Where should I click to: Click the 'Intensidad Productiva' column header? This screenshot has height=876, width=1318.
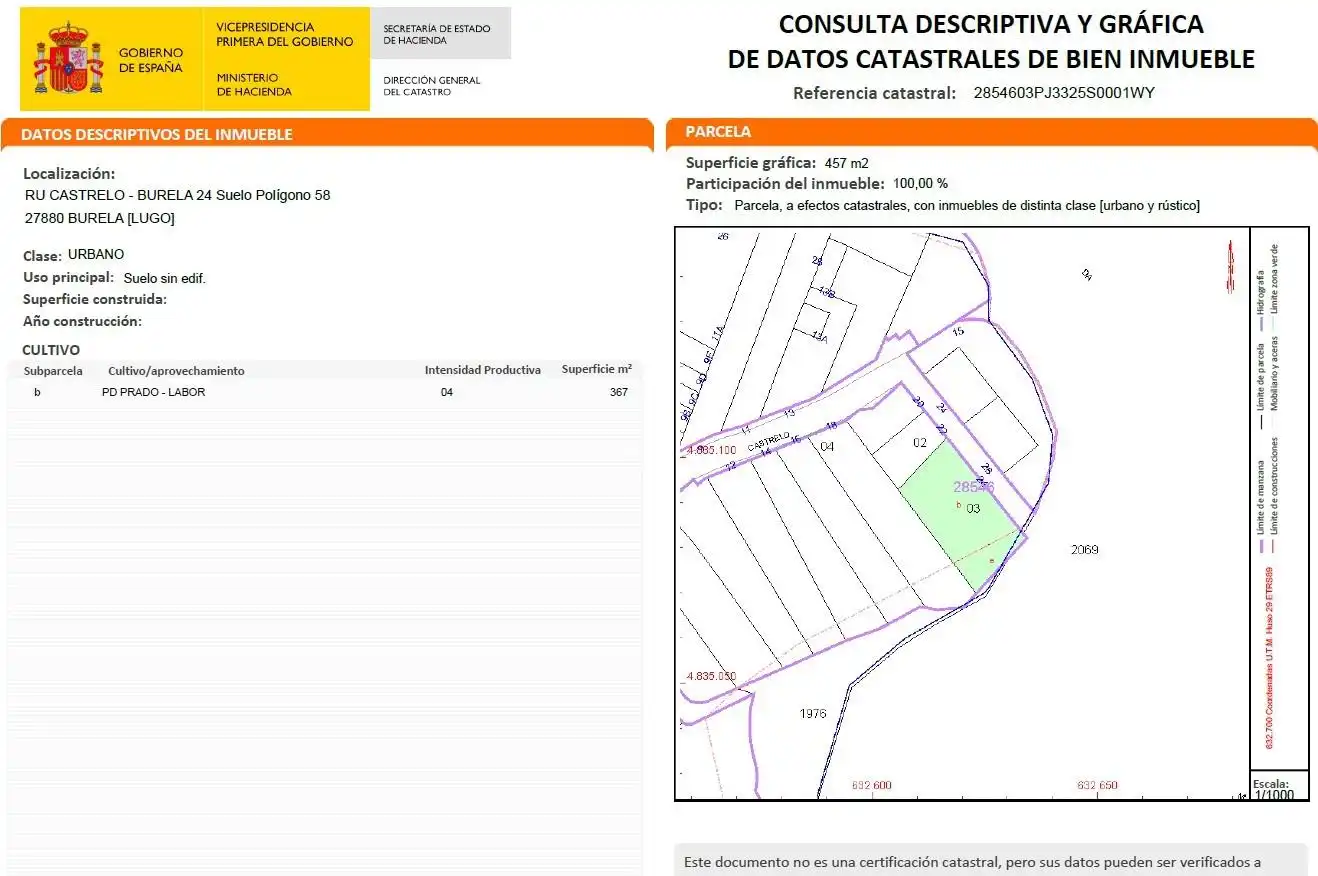483,370
